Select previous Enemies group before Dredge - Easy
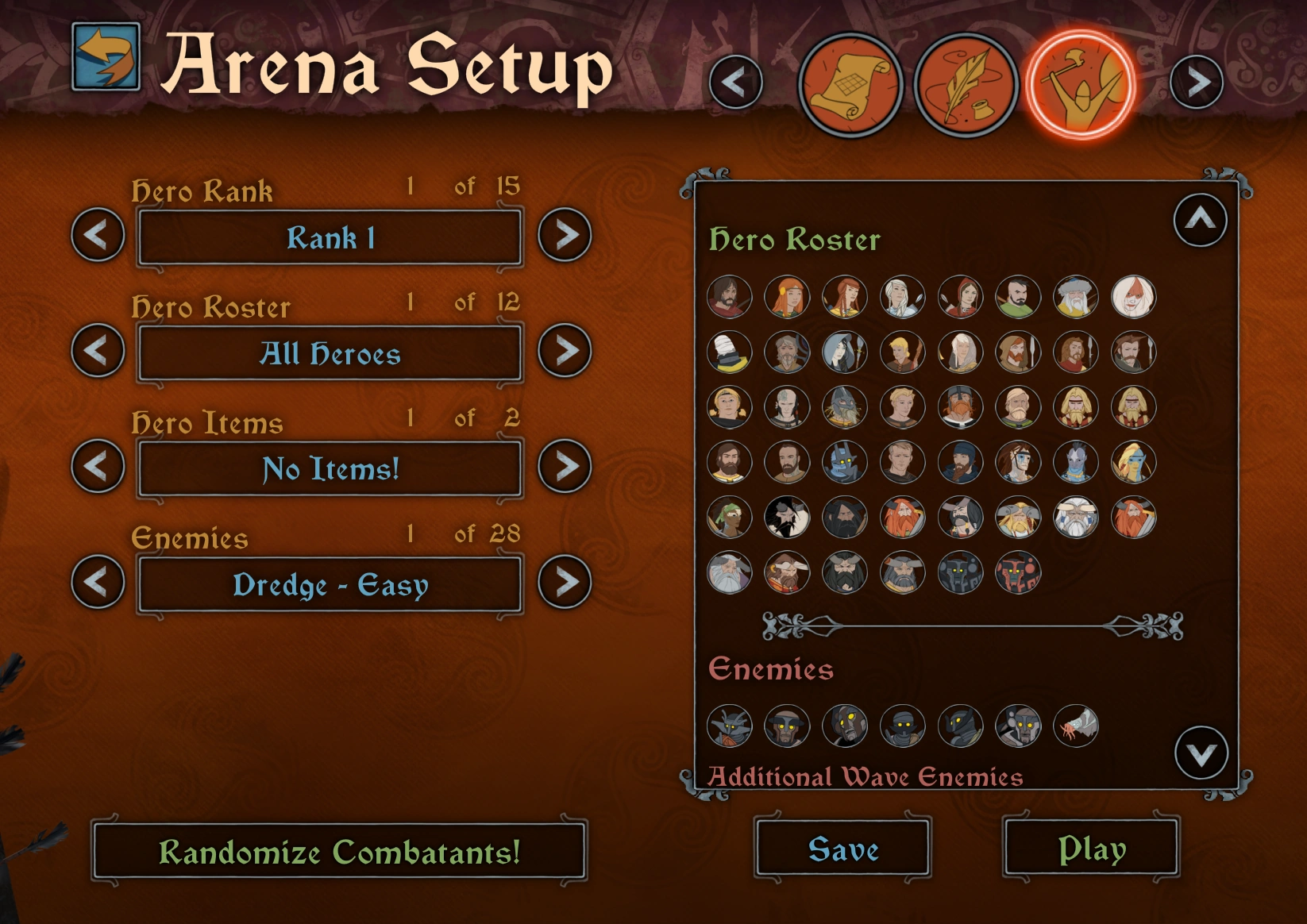The width and height of the screenshot is (1307, 924). pos(98,582)
